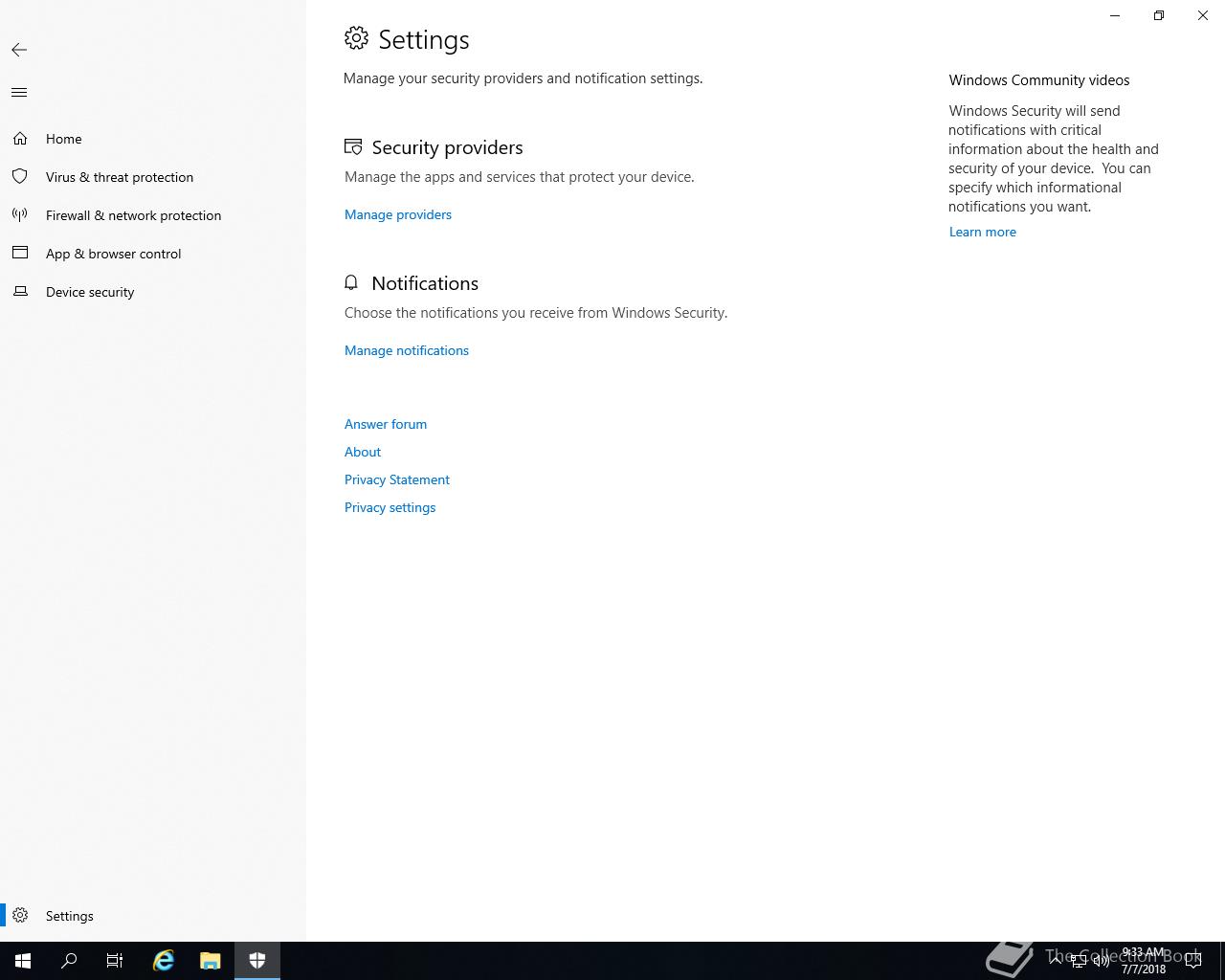Click the Windows Community videos heading
This screenshot has height=980, width=1225.
pyautogui.click(x=1039, y=80)
